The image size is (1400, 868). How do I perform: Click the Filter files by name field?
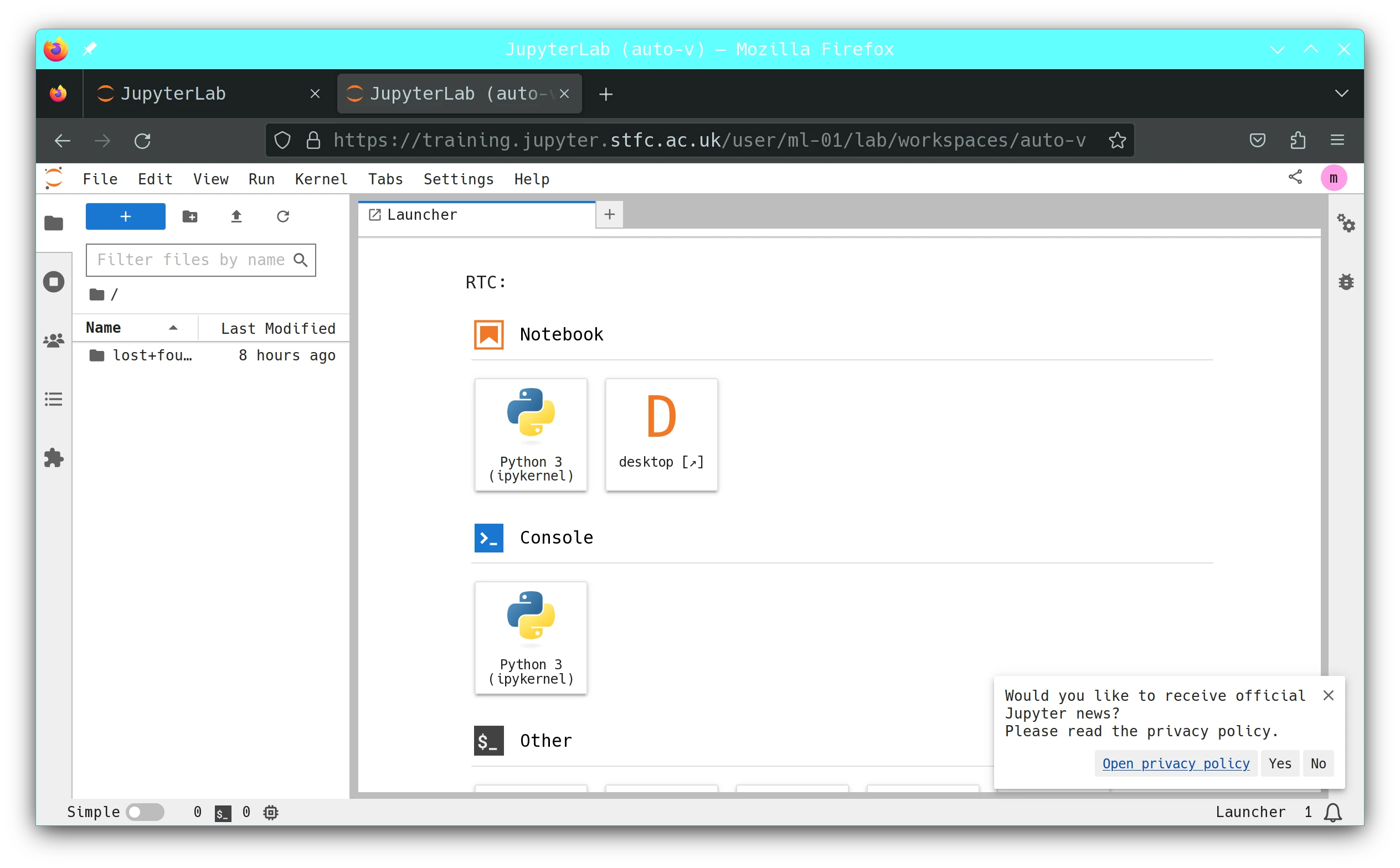(191, 260)
